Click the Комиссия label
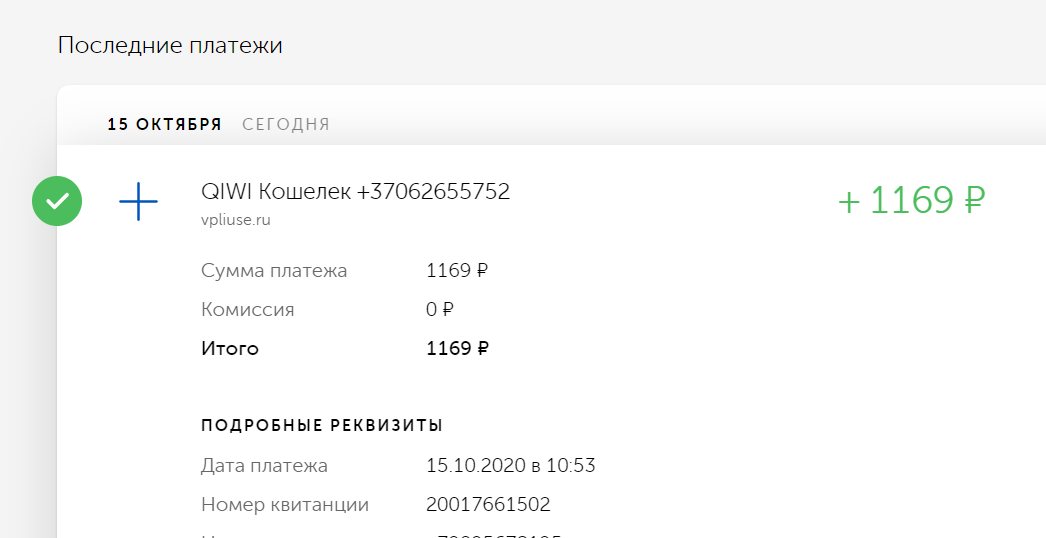The height and width of the screenshot is (538, 1046). tap(247, 310)
